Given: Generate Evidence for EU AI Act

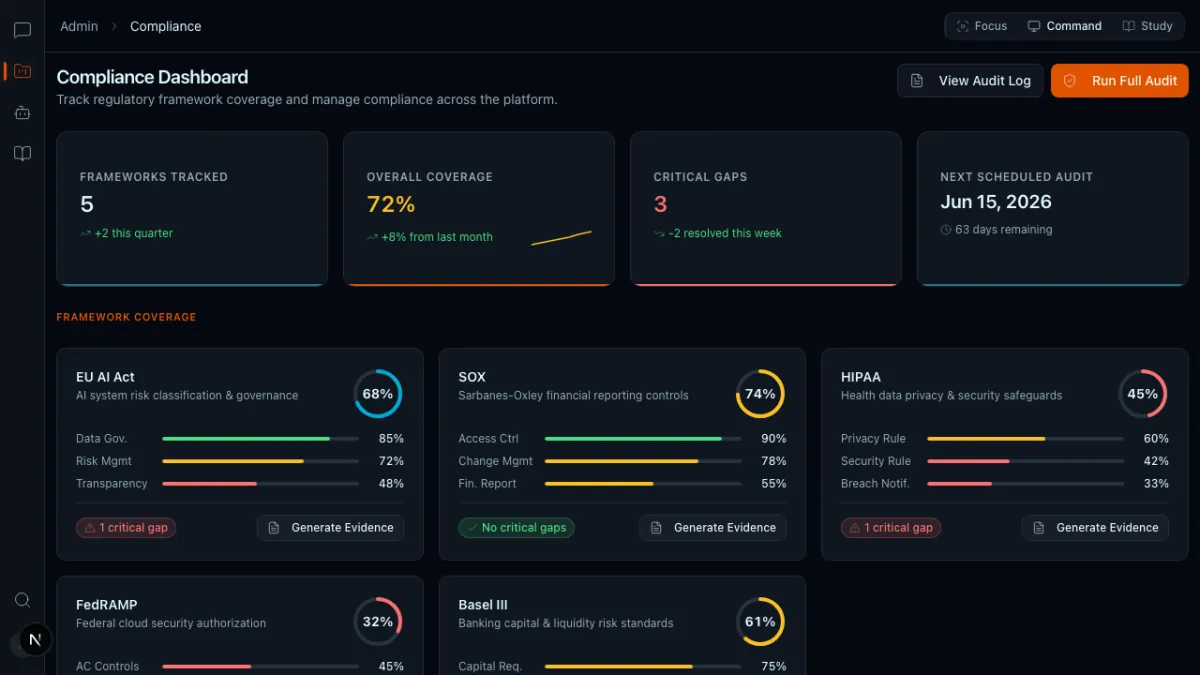Looking at the screenshot, I should pos(330,528).
